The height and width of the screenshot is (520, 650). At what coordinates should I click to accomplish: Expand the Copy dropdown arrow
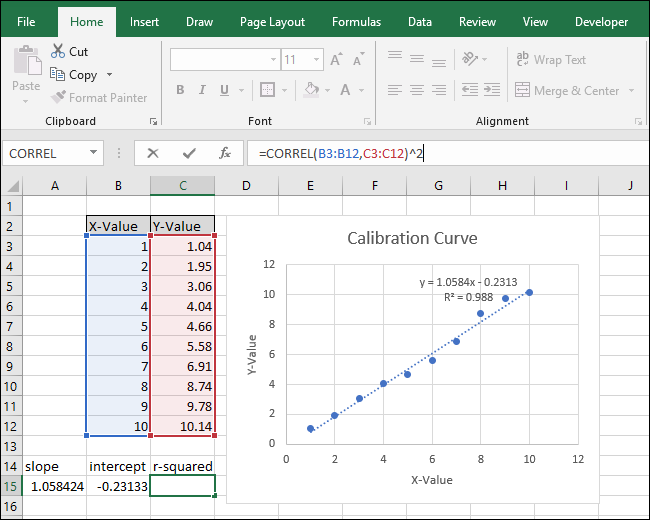click(110, 75)
